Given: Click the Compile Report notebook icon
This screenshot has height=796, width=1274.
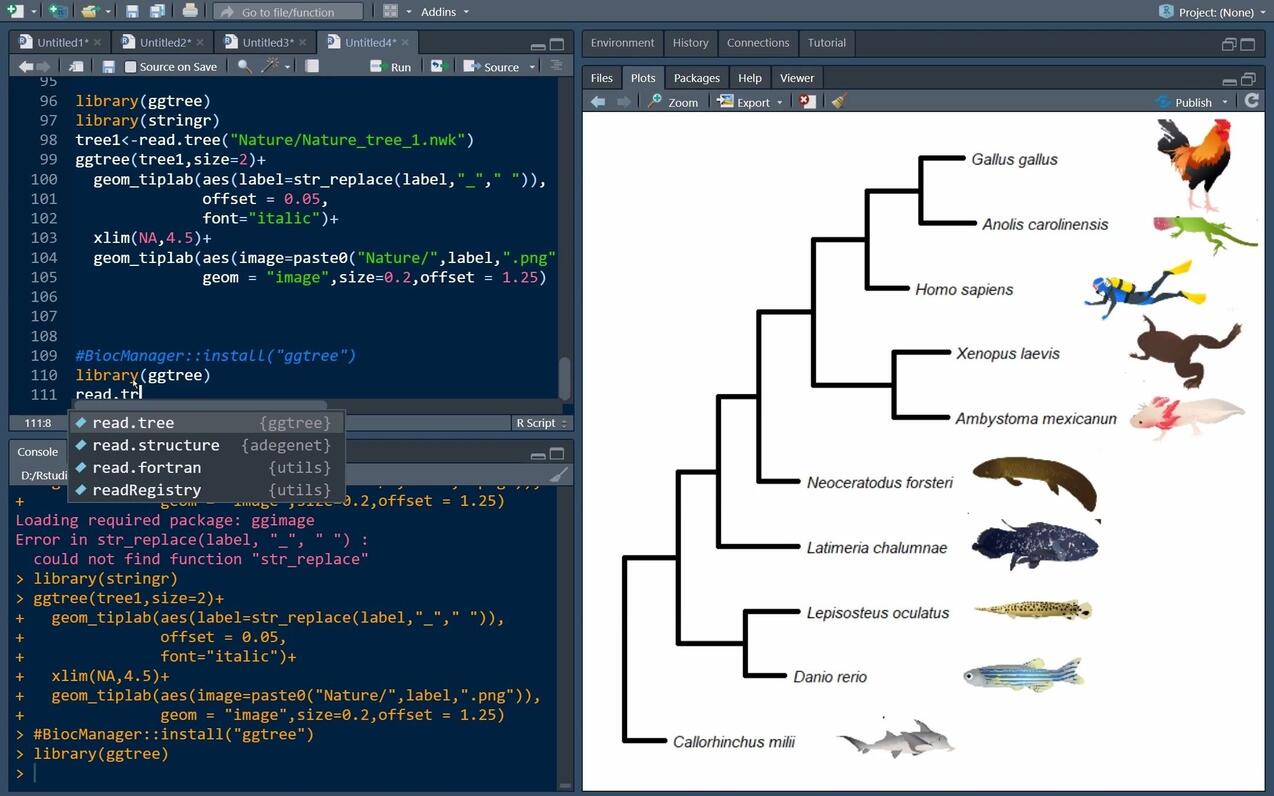Looking at the screenshot, I should [x=312, y=66].
